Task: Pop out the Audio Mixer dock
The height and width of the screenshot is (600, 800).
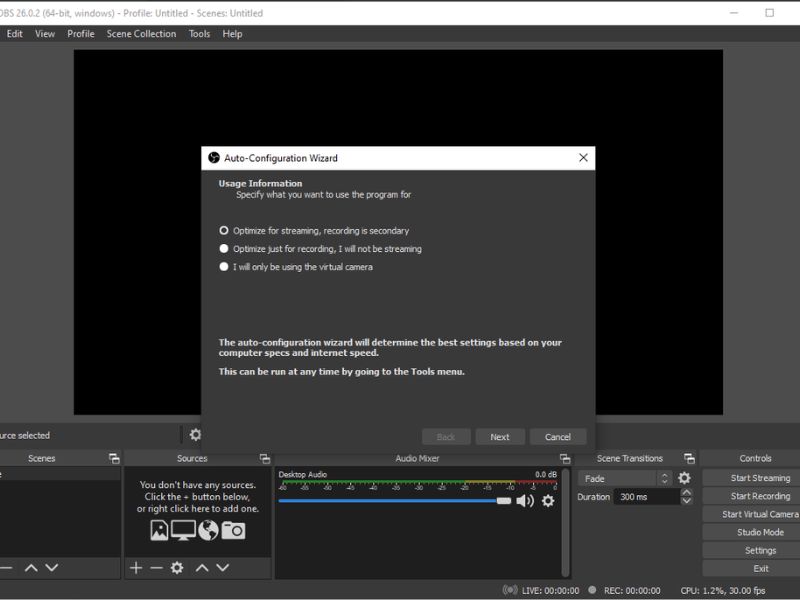Action: pyautogui.click(x=564, y=458)
